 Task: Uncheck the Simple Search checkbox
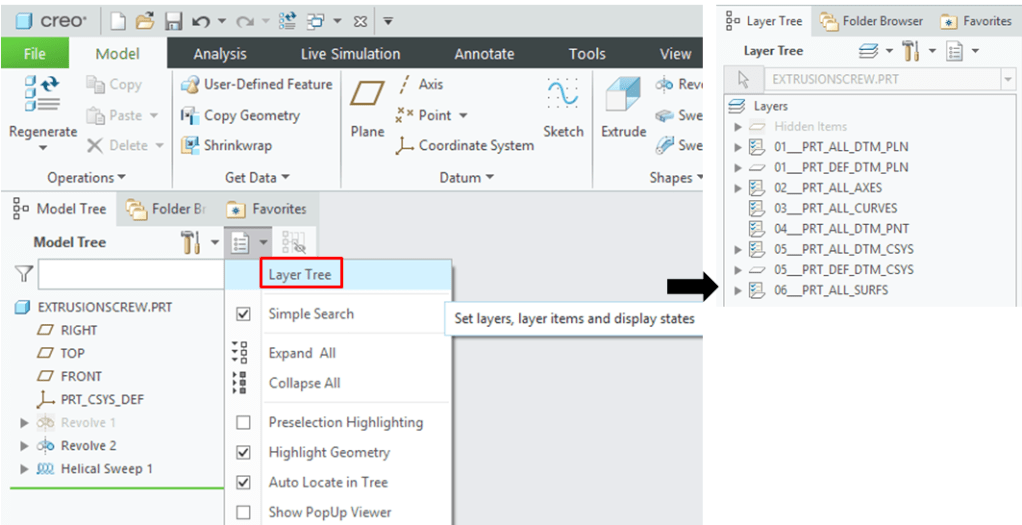pos(243,314)
